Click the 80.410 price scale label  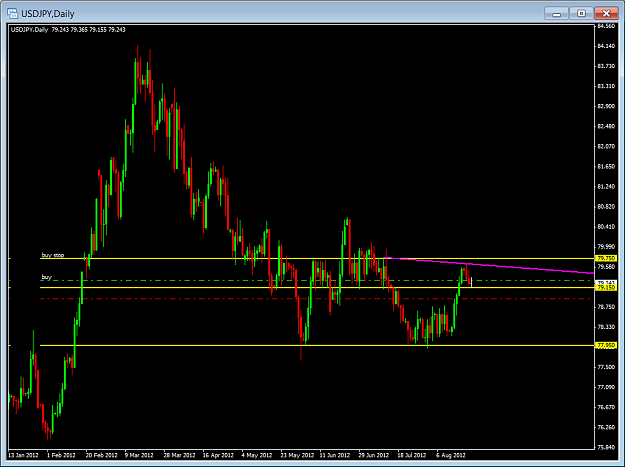point(606,226)
